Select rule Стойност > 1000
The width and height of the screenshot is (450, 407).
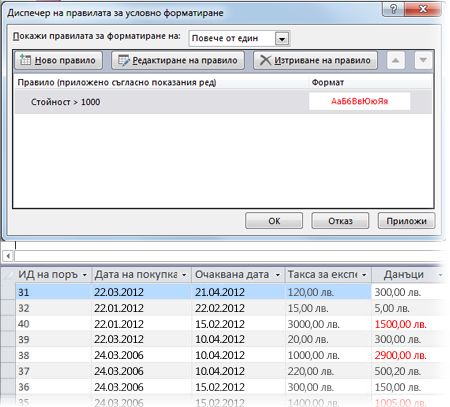pyautogui.click(x=223, y=102)
